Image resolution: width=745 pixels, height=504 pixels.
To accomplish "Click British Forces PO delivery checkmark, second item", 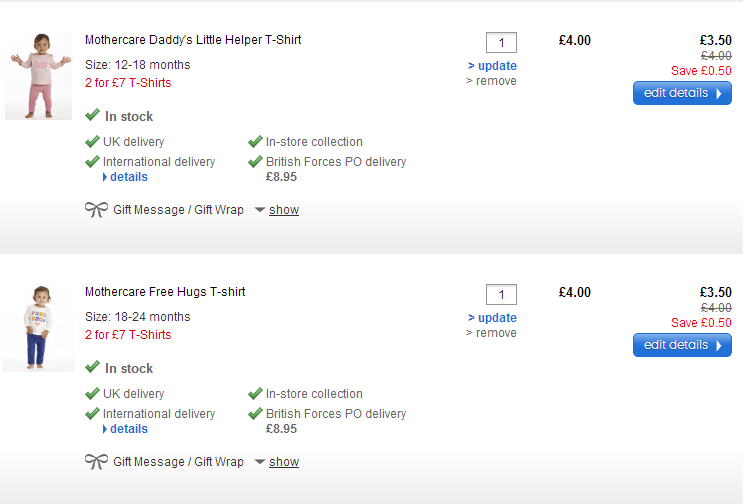I will tap(256, 414).
